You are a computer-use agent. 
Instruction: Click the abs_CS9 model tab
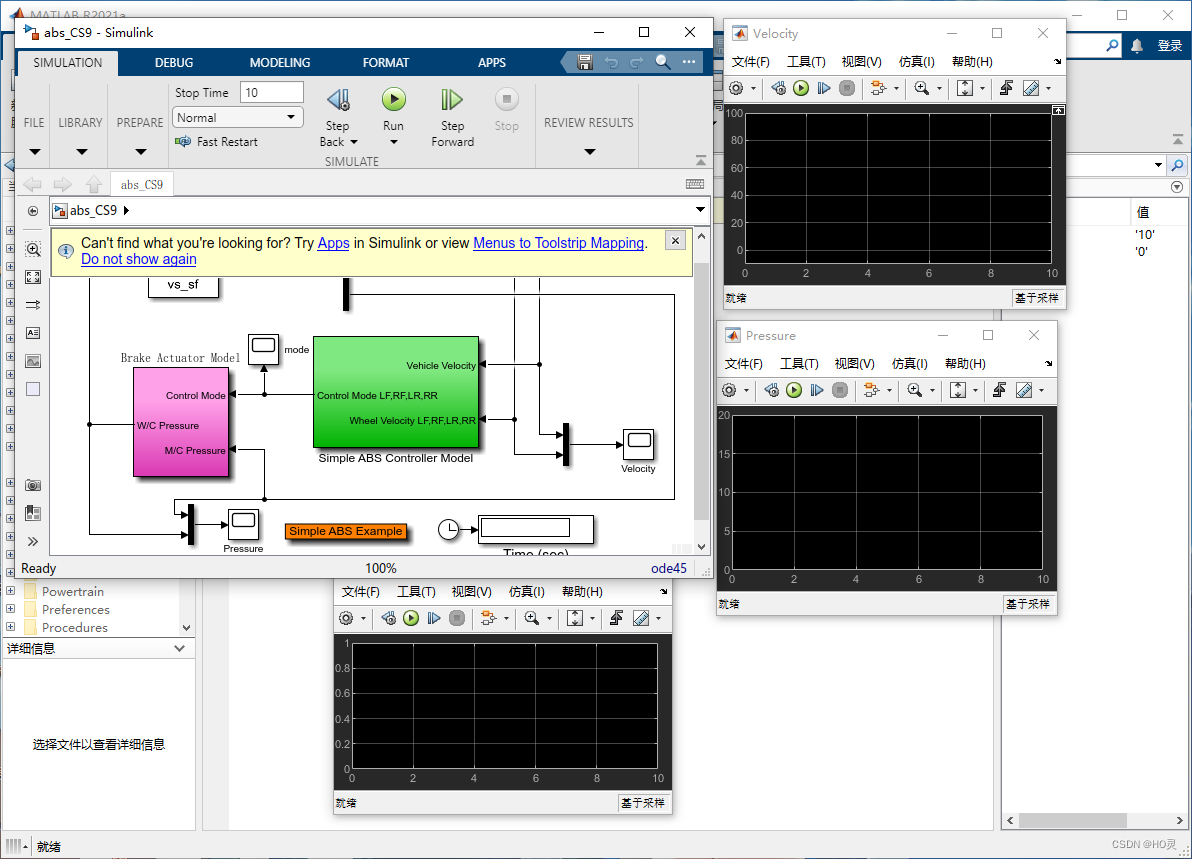[x=141, y=185]
